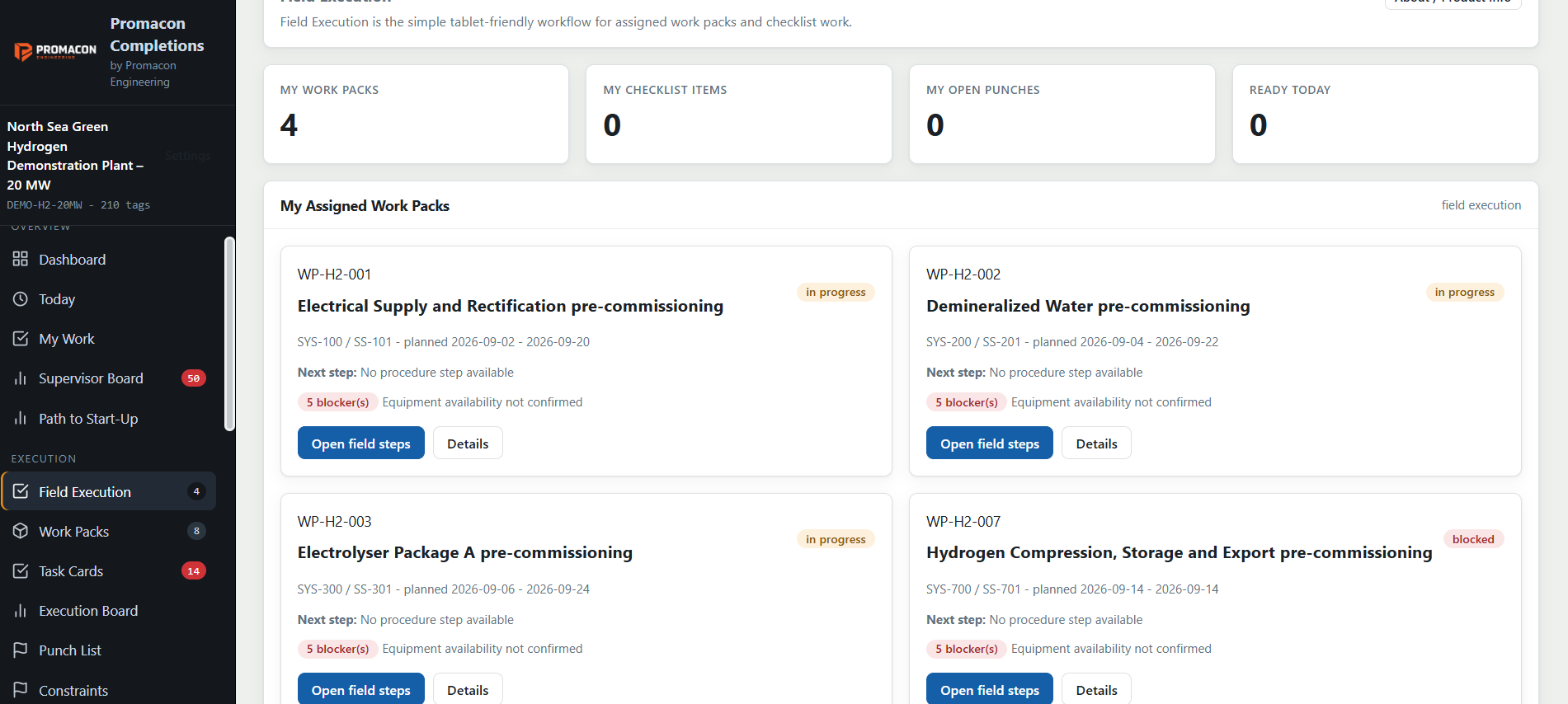View Details of Hydrogen Compression work pack

click(1096, 689)
